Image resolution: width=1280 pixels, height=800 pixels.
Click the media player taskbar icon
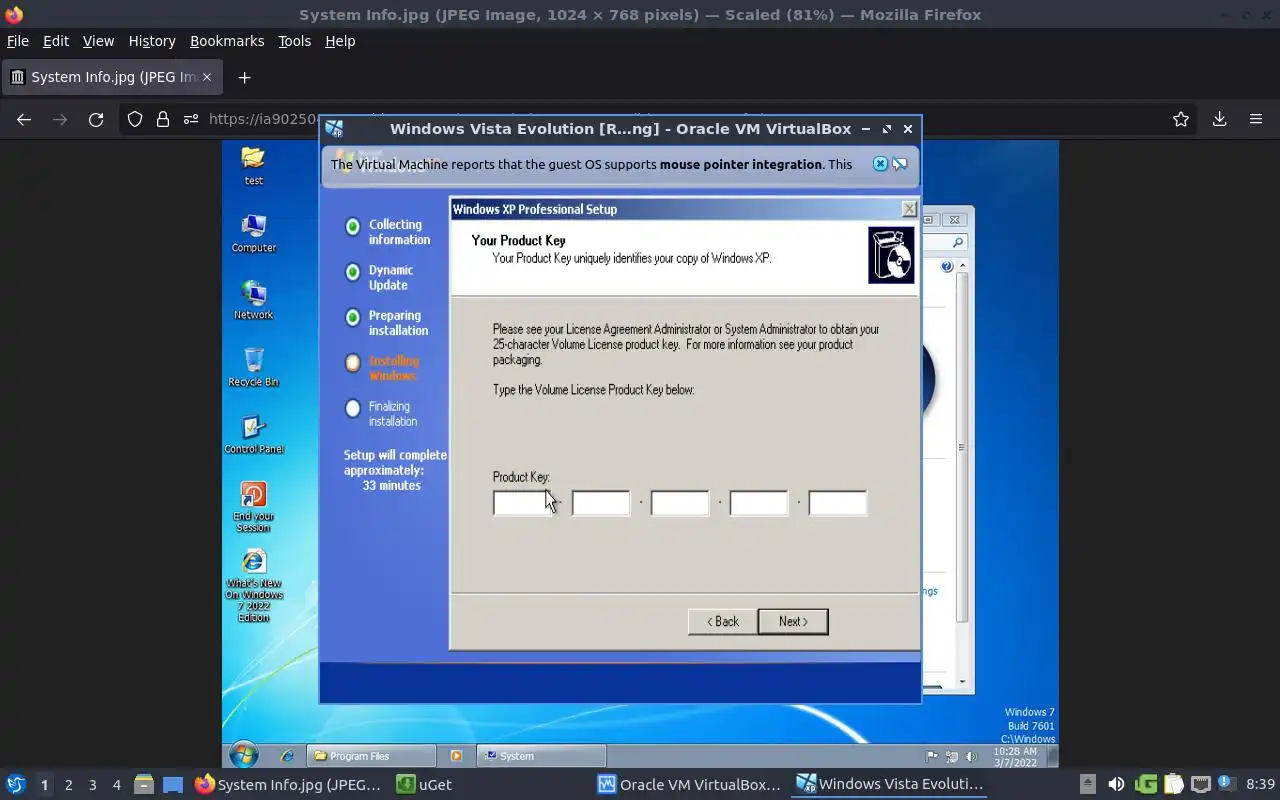(x=457, y=756)
